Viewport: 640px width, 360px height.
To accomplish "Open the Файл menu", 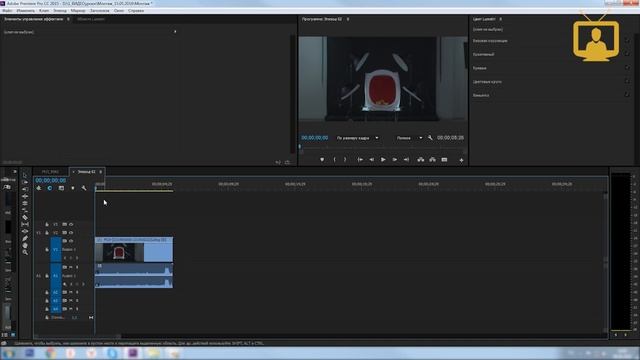I will click(x=7, y=11).
